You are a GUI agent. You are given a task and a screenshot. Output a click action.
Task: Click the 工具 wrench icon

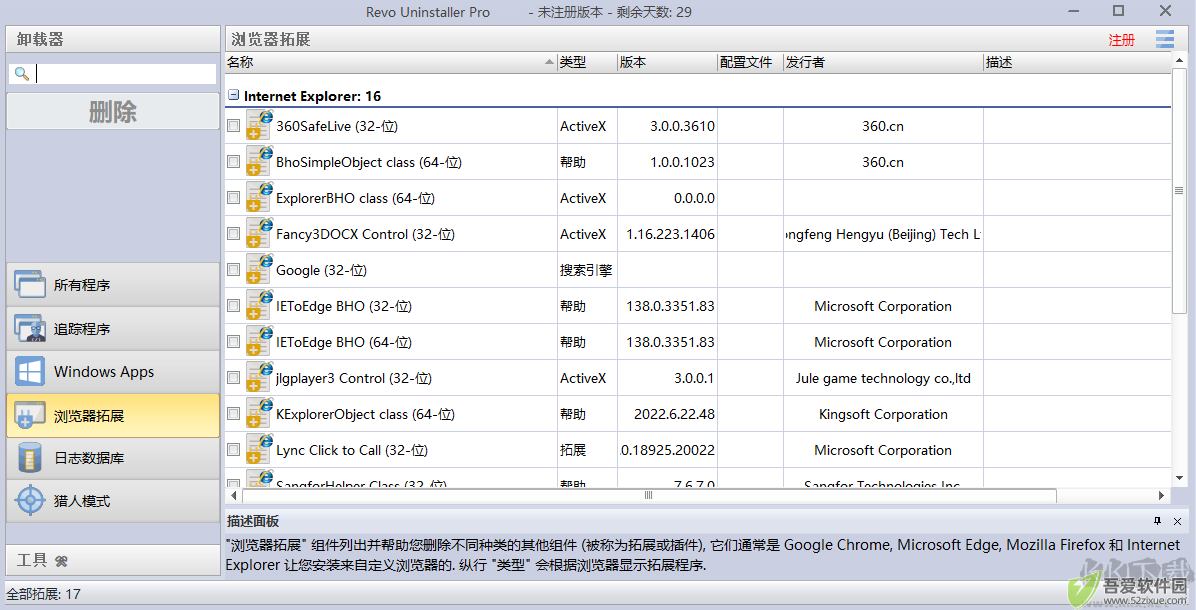tap(62, 561)
